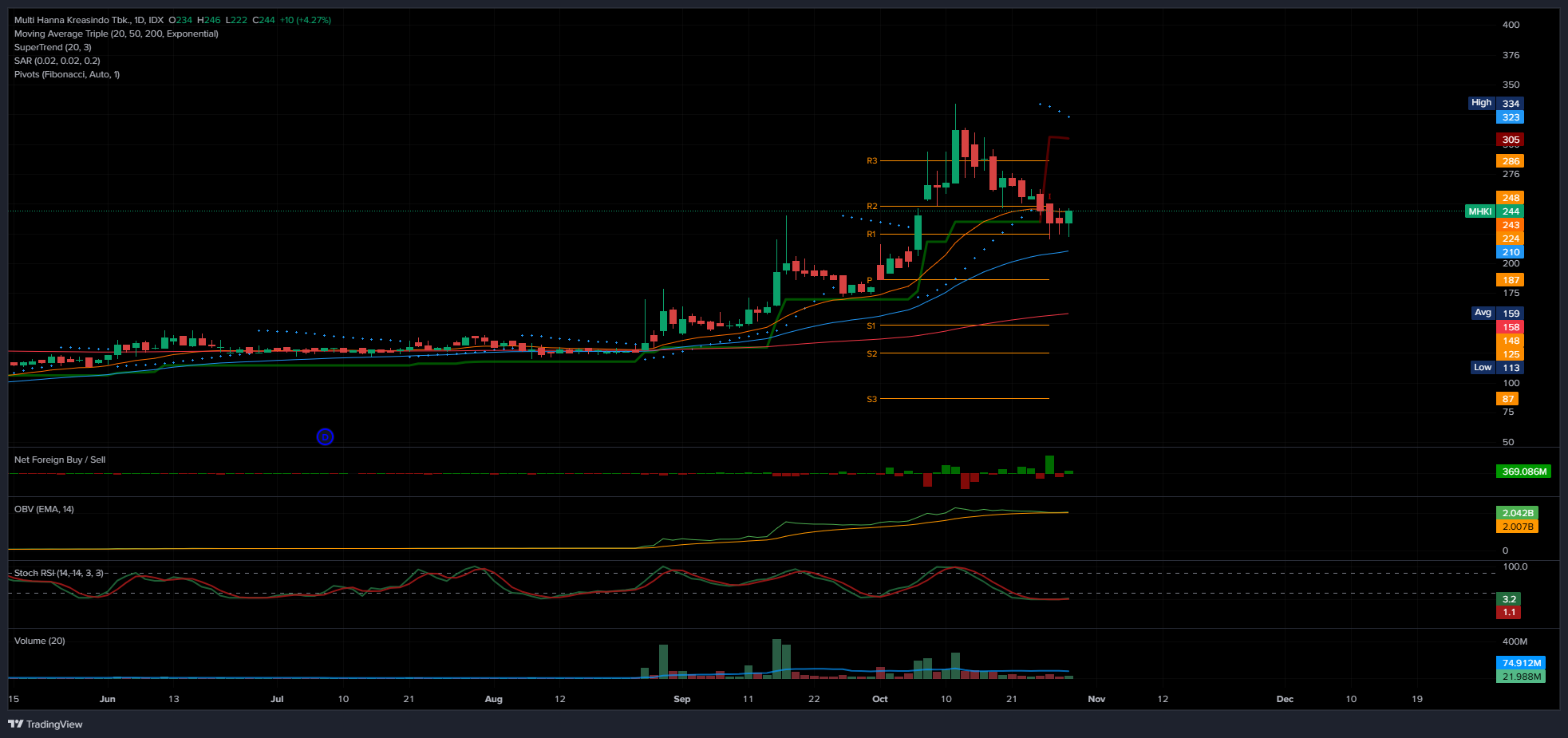The height and width of the screenshot is (738, 1568).
Task: Click the Avg 159 price label
Action: tap(1498, 313)
